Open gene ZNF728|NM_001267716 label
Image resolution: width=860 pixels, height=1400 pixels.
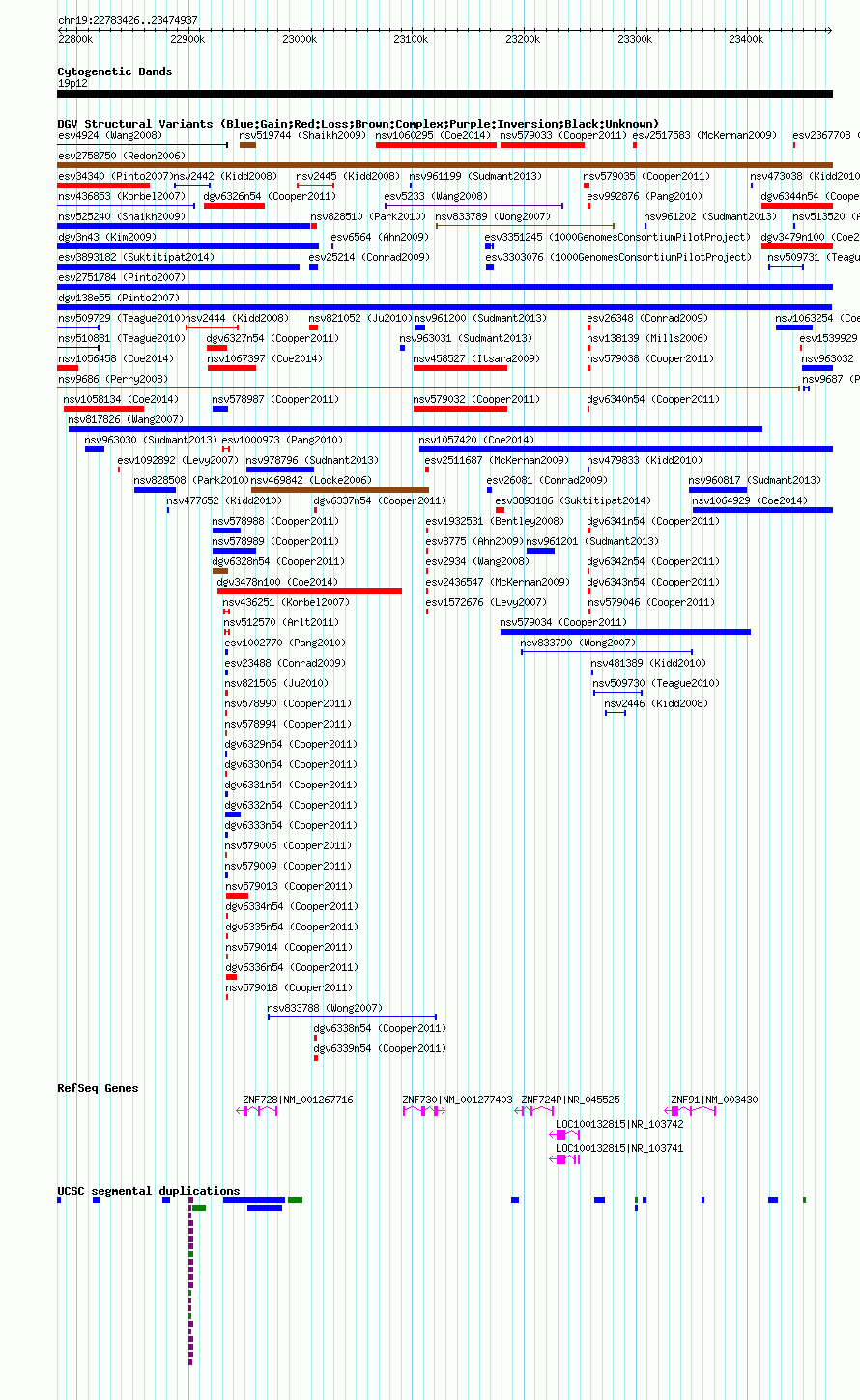(299, 1100)
